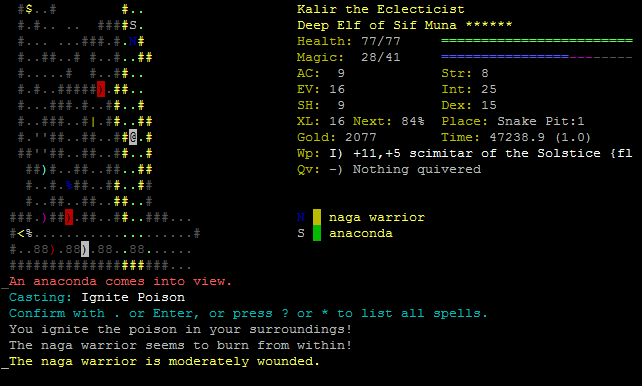This screenshot has width=642, height=386.
Task: Click the green anaconda health swatch
Action: [x=317, y=233]
